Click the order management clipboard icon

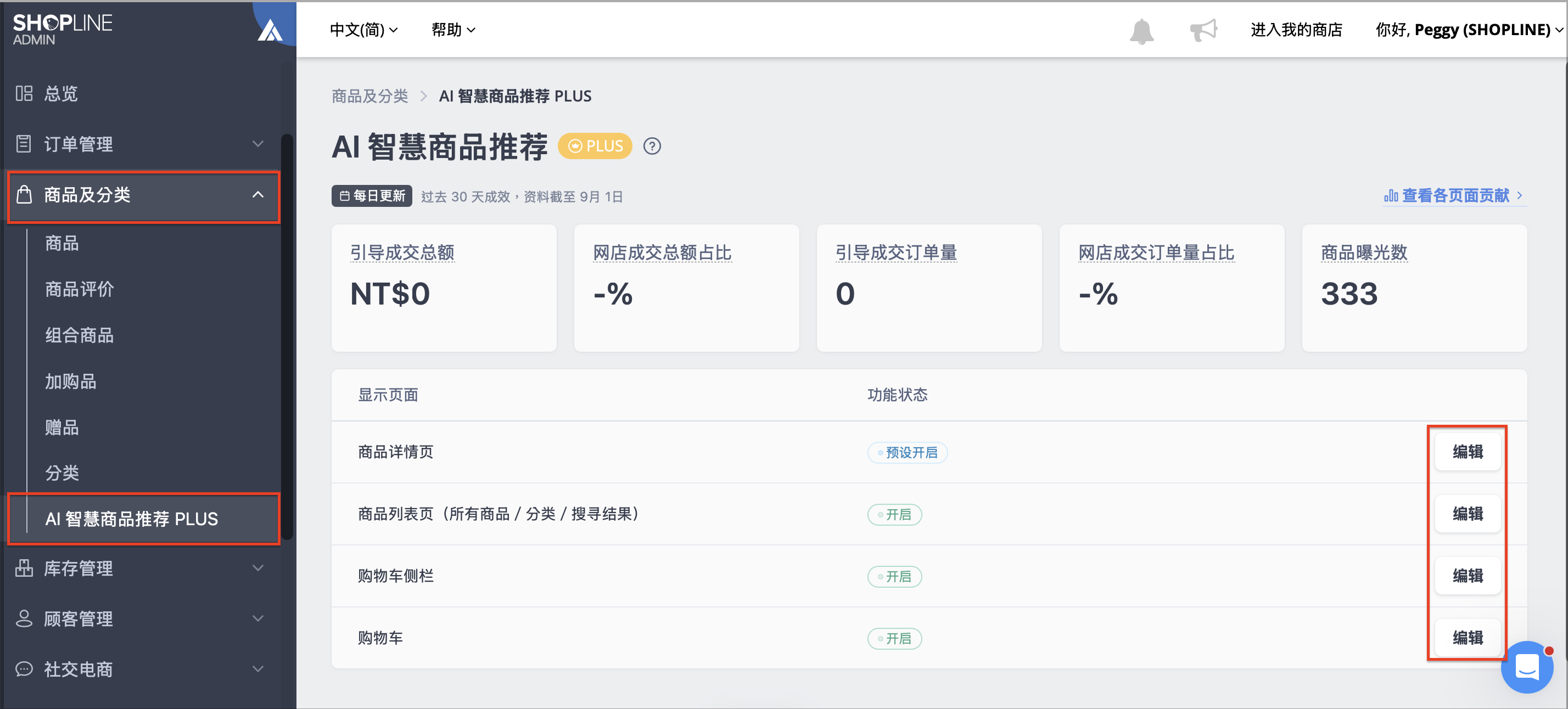point(24,144)
